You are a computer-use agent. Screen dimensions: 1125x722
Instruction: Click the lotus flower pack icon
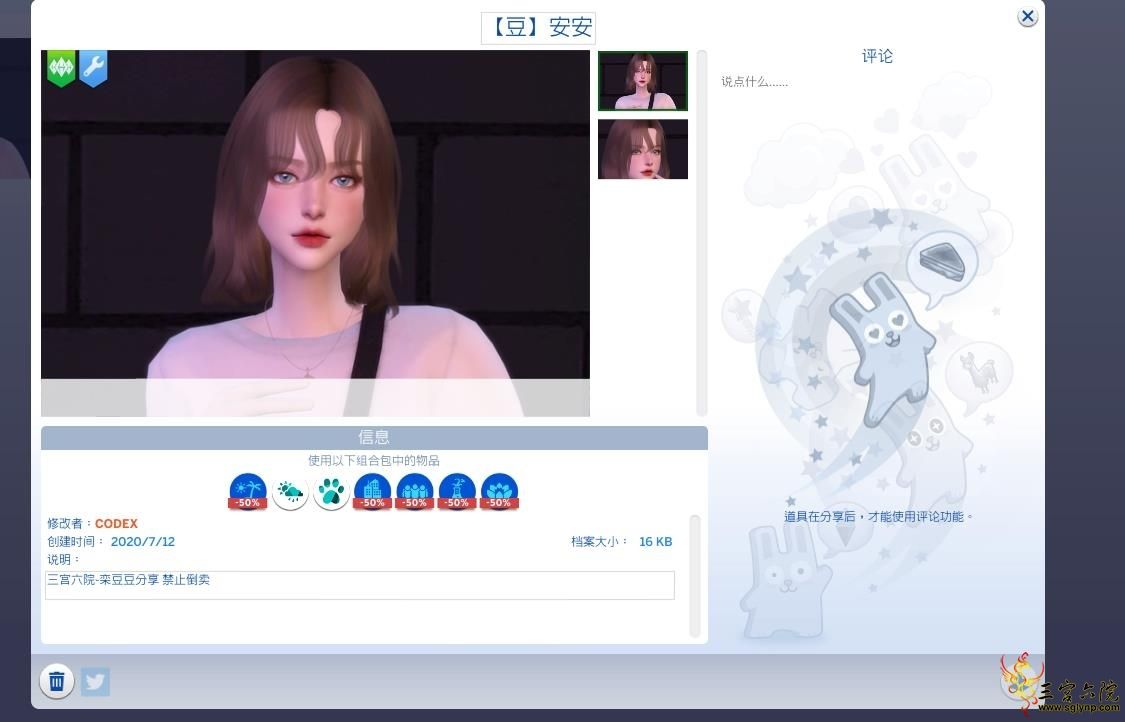pos(499,492)
